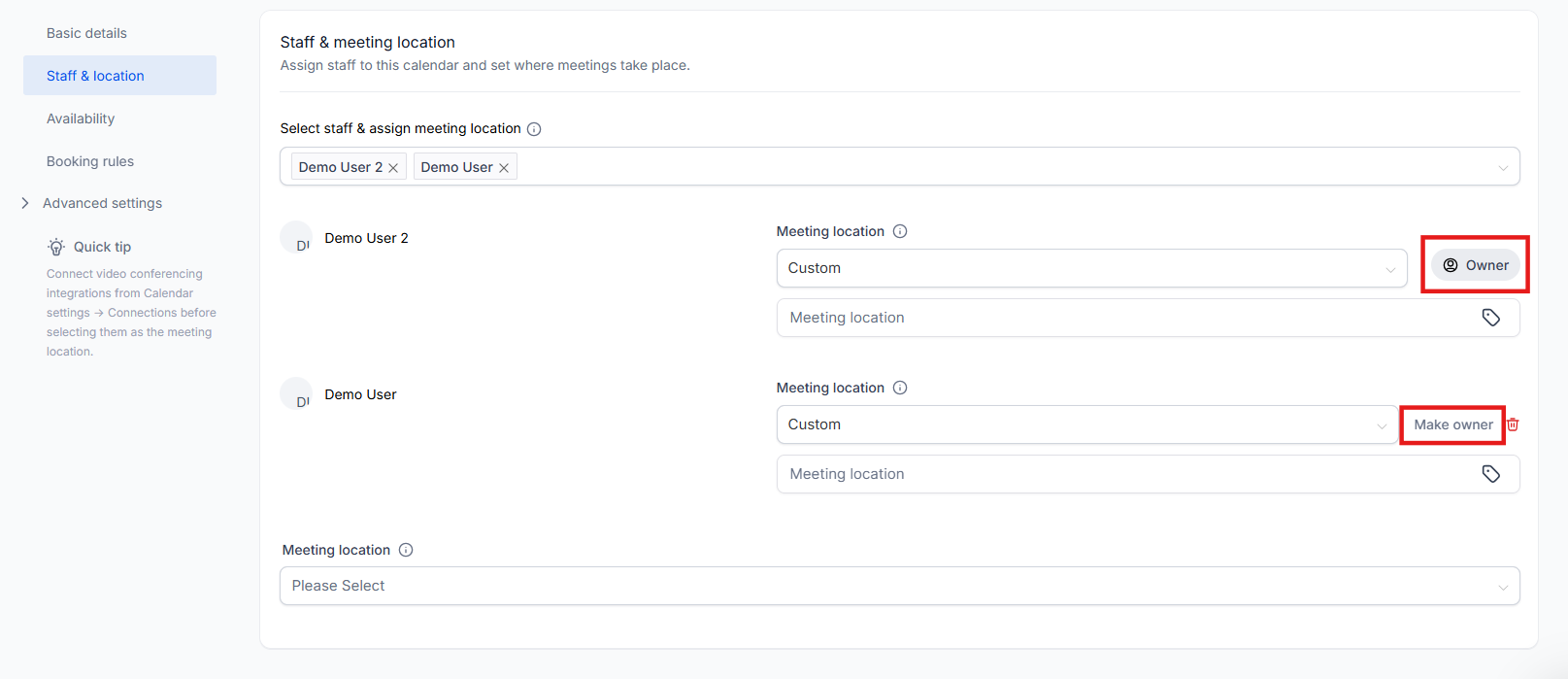Click info icon beside Select staff label
This screenshot has width=1568, height=679.
(534, 129)
